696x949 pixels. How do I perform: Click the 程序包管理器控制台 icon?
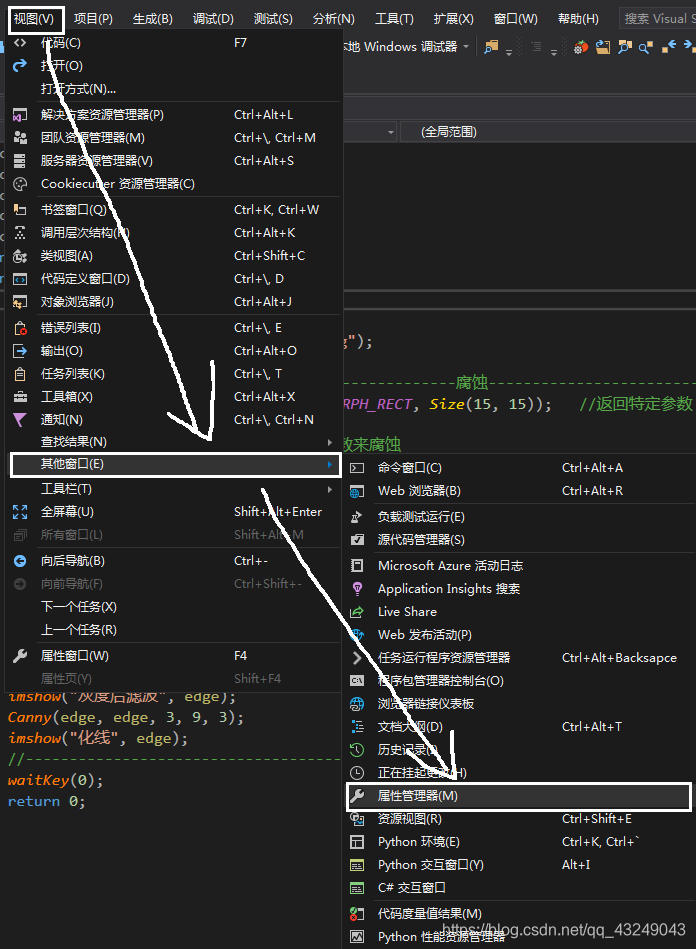point(357,680)
